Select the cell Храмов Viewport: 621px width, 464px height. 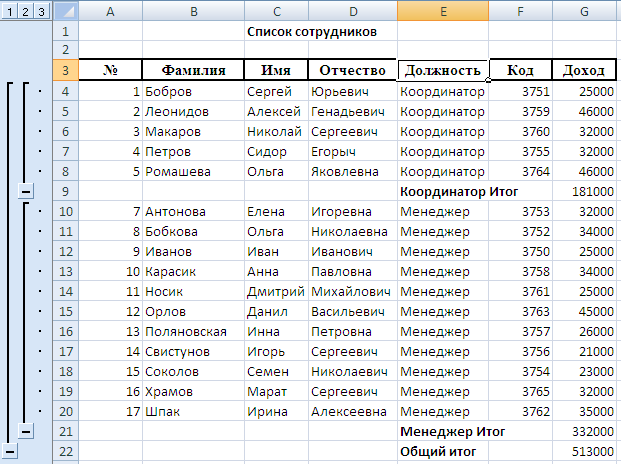tap(193, 392)
